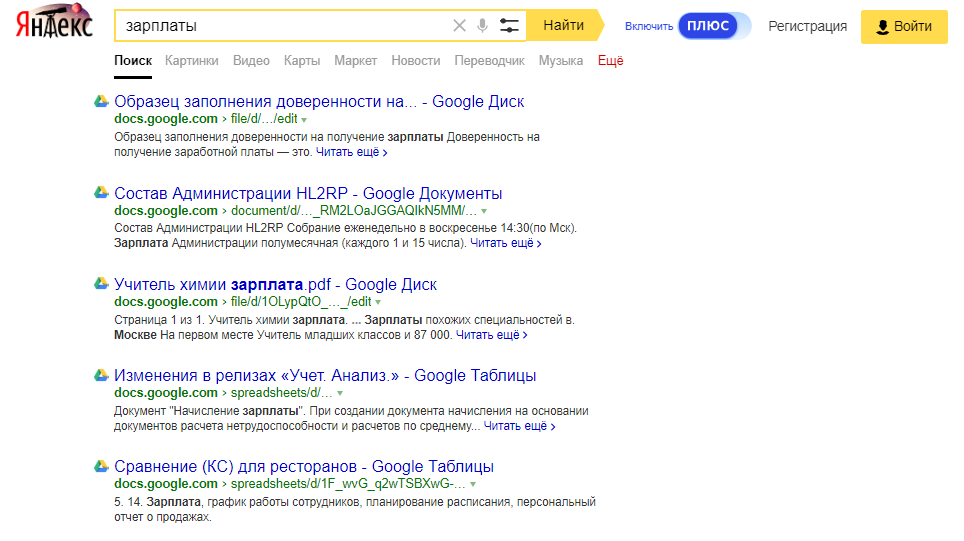Image resolution: width=964 pixels, height=541 pixels.
Task: Open result Сравнение (КС) для ресторанов
Action: coord(304,467)
